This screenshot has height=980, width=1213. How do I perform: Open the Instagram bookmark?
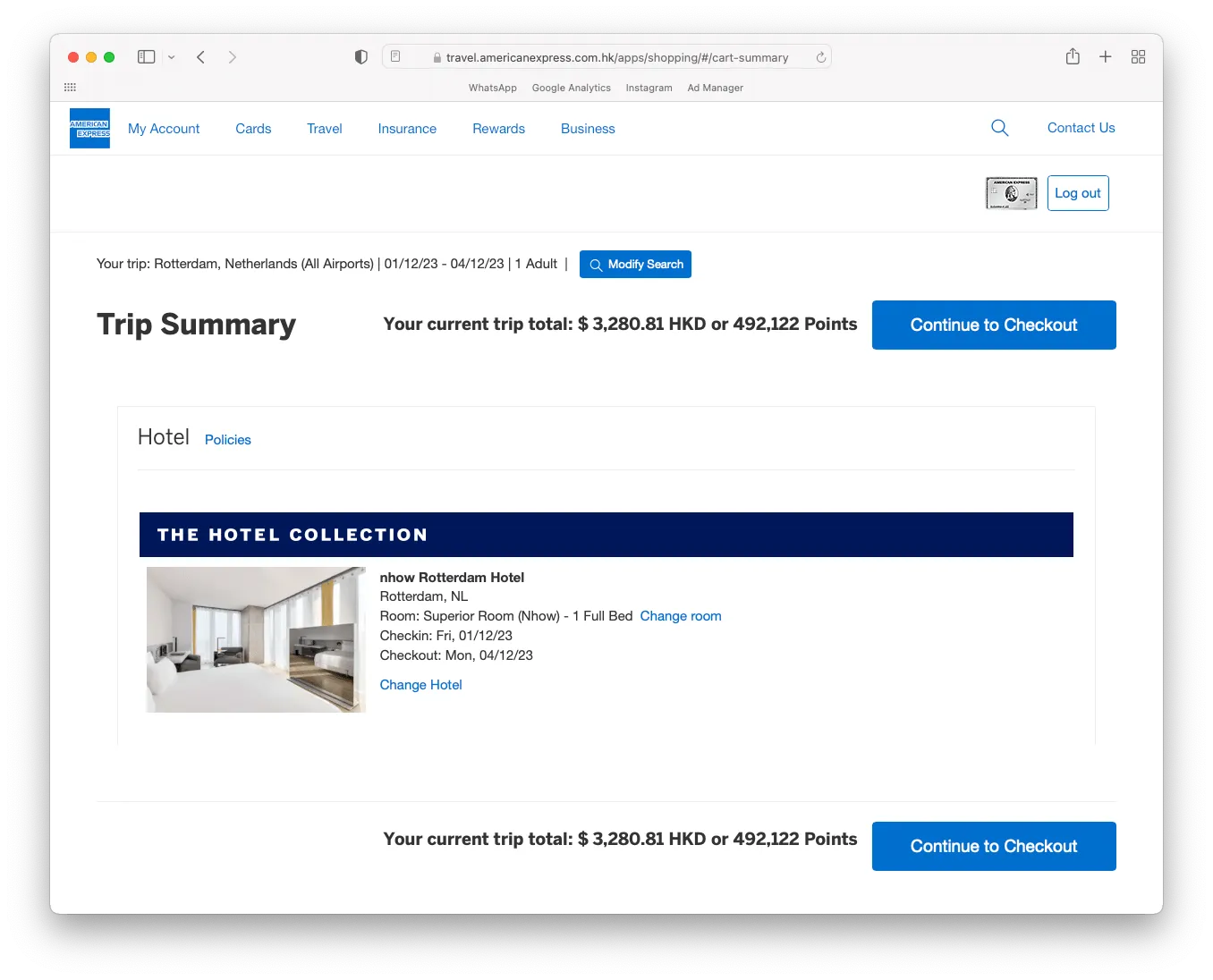pos(649,88)
